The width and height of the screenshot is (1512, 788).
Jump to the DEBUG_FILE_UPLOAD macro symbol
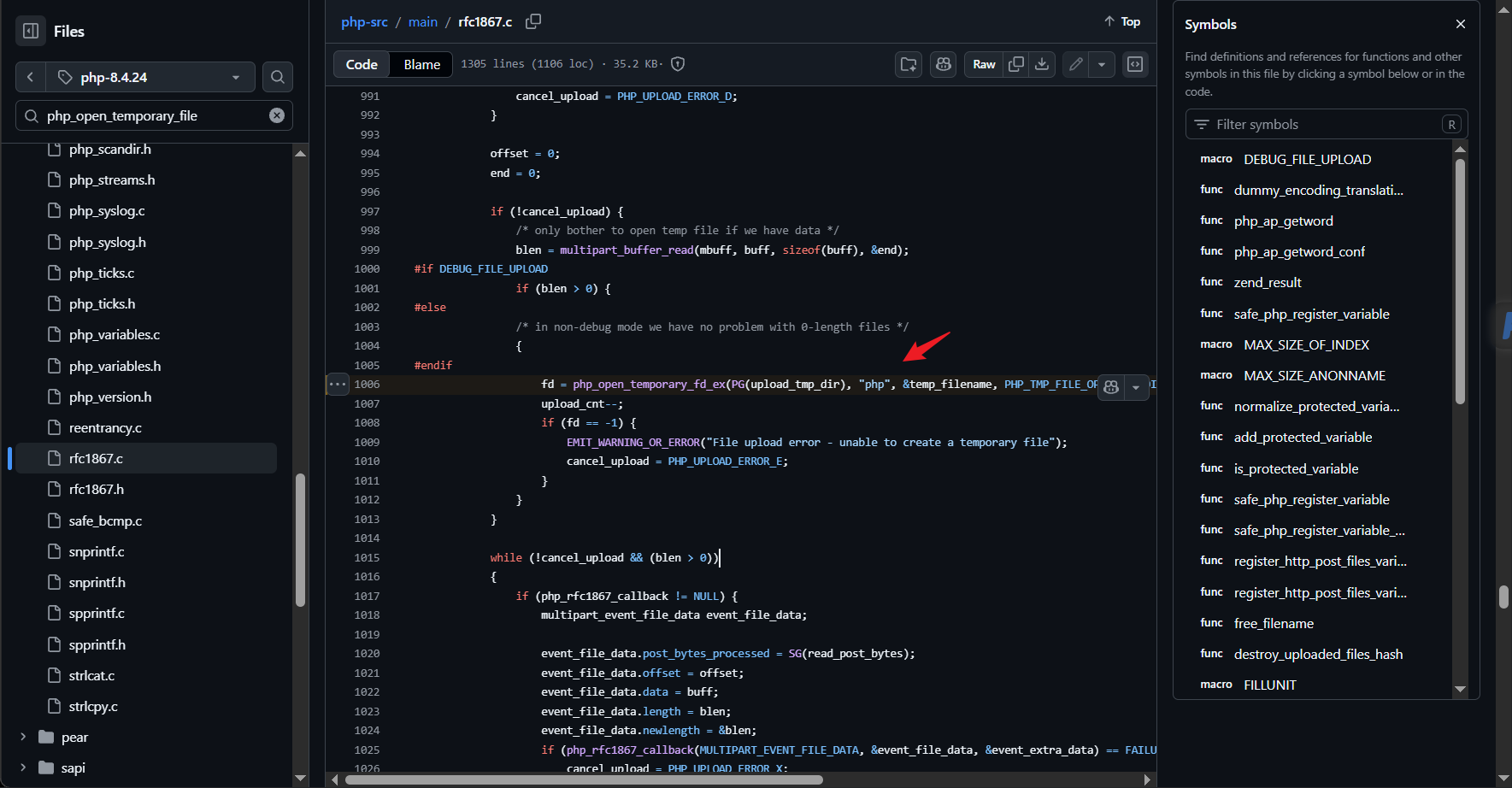click(x=1308, y=159)
